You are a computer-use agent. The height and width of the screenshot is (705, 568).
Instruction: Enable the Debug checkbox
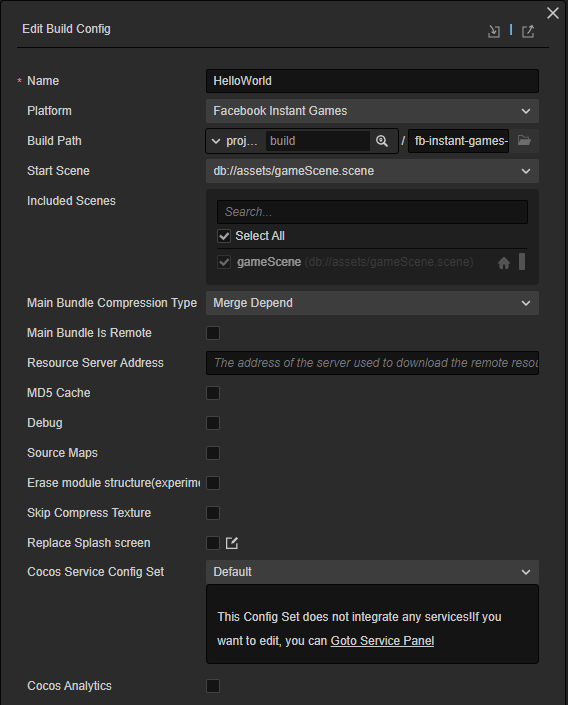point(213,423)
